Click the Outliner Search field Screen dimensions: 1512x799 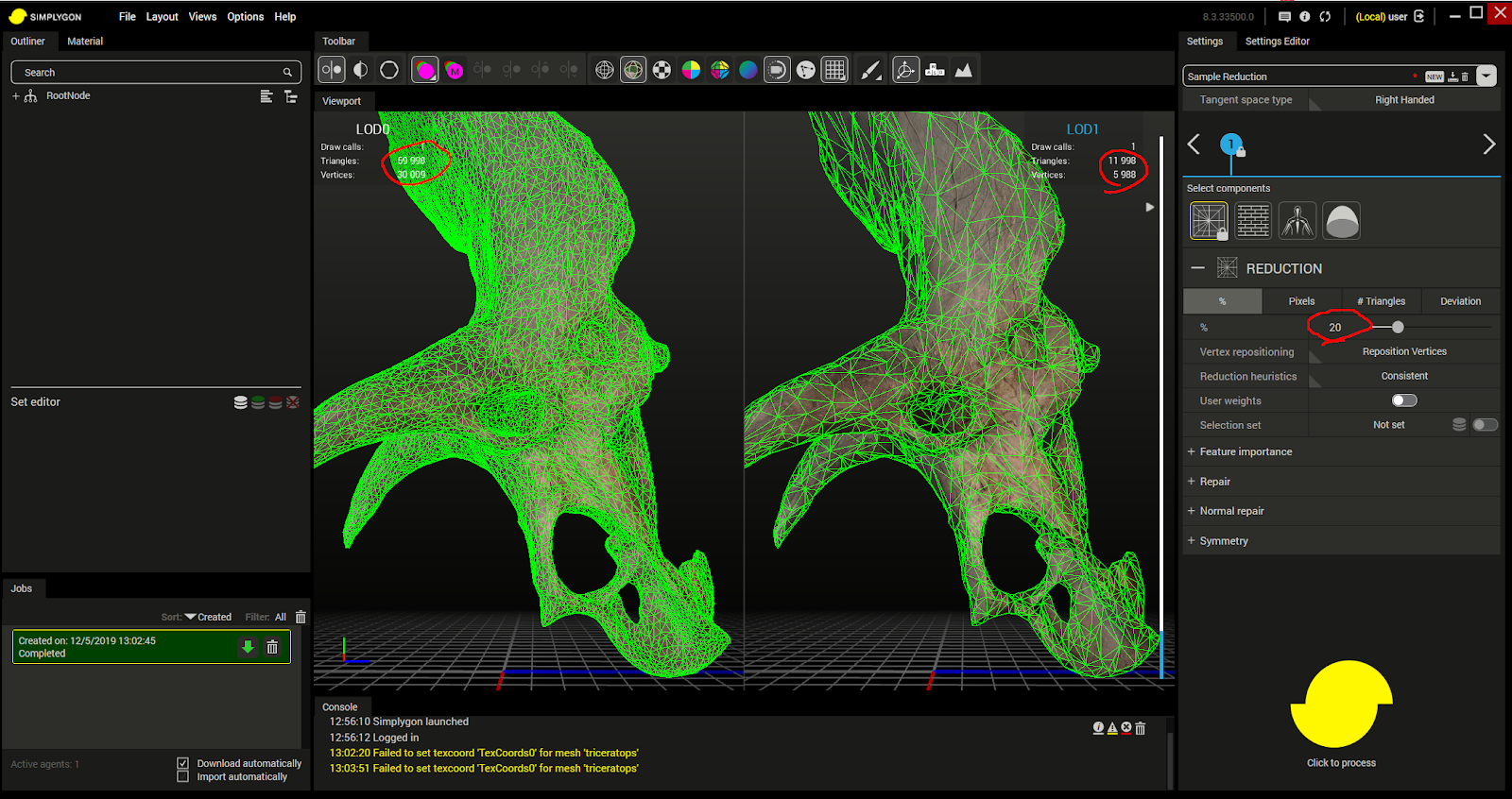(x=156, y=73)
